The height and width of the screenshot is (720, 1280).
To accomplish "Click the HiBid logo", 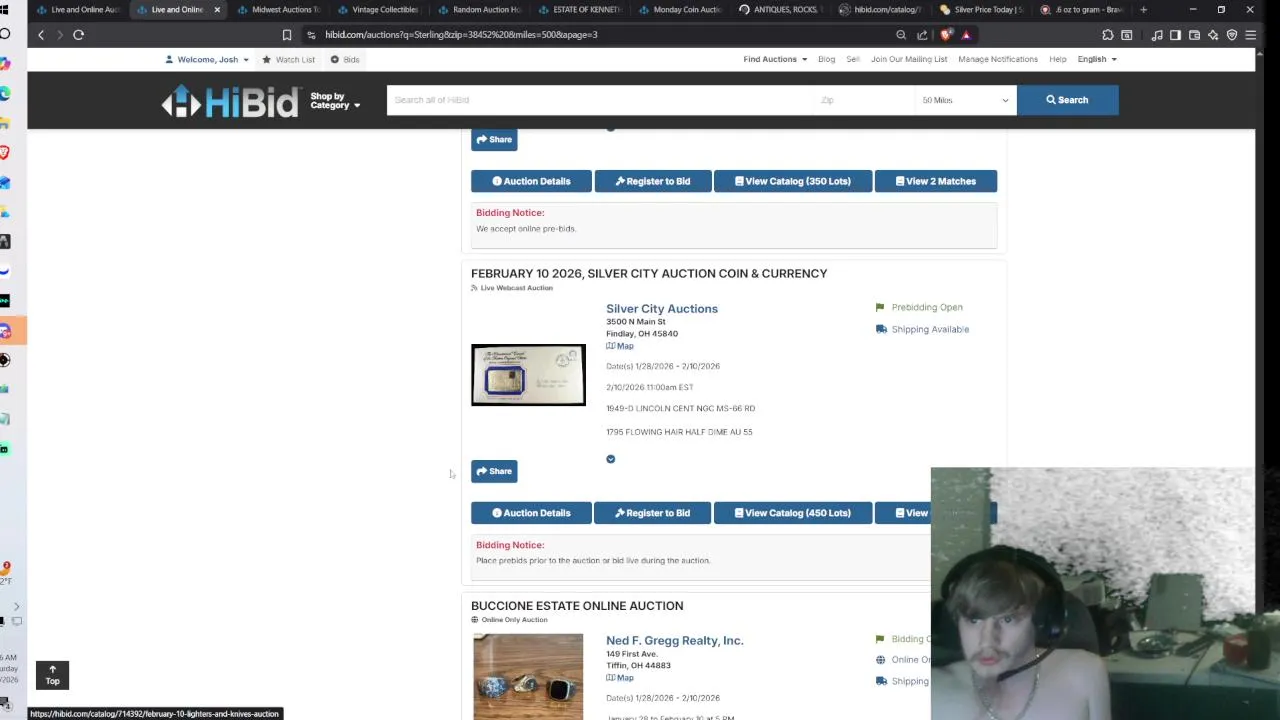I will pos(230,101).
